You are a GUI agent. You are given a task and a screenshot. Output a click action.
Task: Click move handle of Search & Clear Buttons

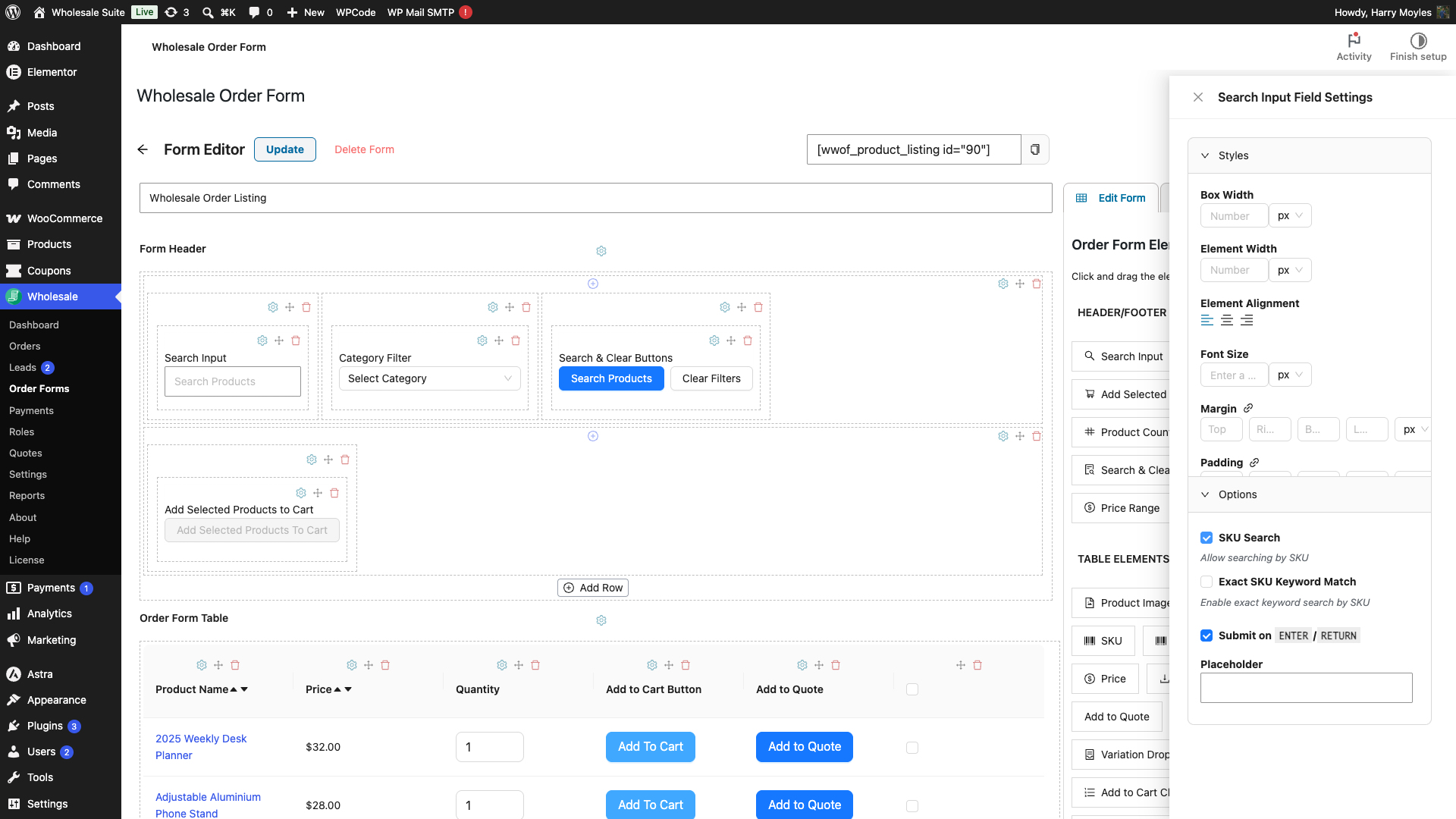pos(731,340)
